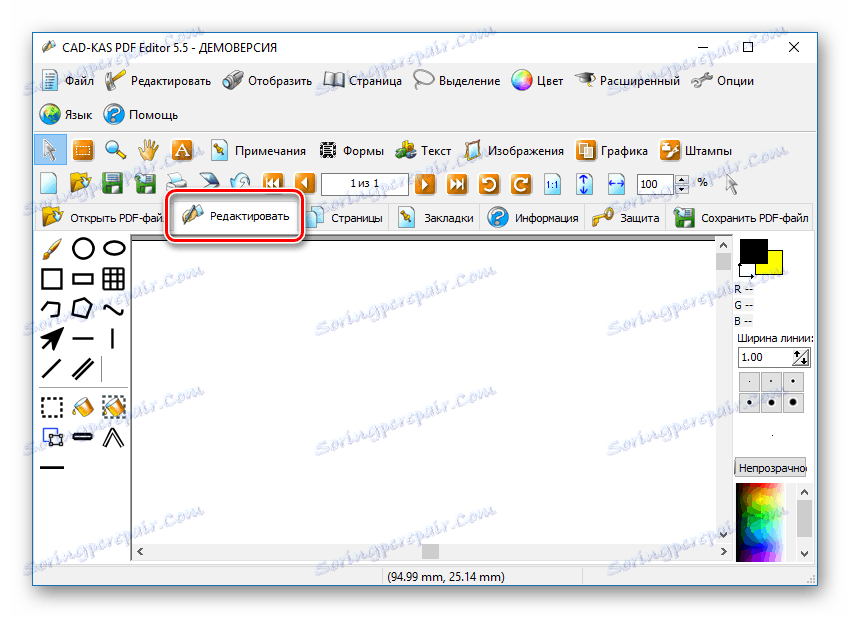Click the black foreground color swatch

[753, 251]
